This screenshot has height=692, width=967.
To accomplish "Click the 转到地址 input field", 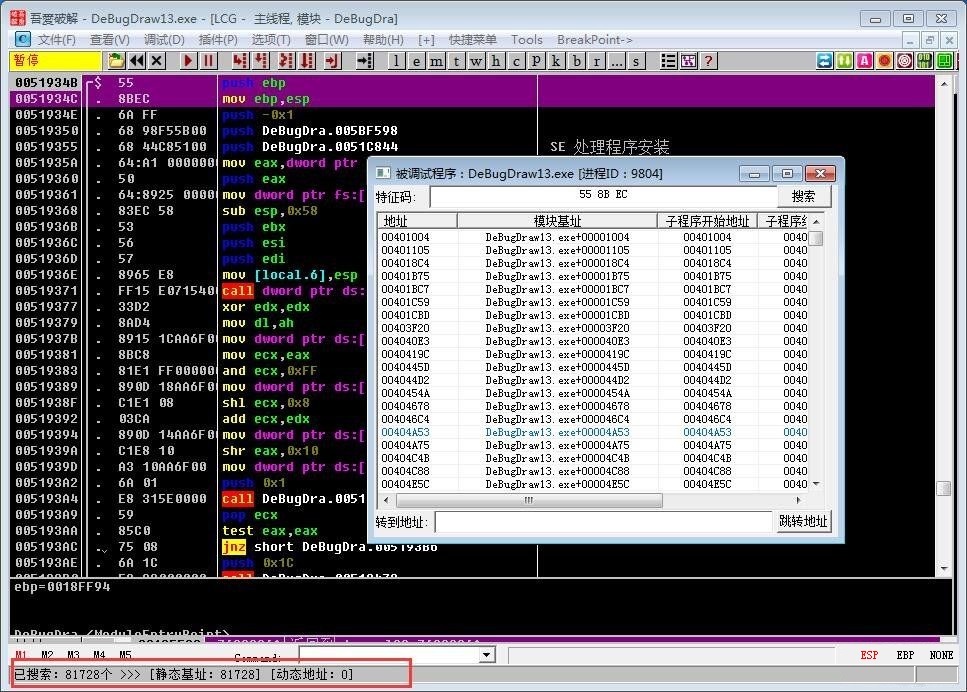I will coord(603,522).
